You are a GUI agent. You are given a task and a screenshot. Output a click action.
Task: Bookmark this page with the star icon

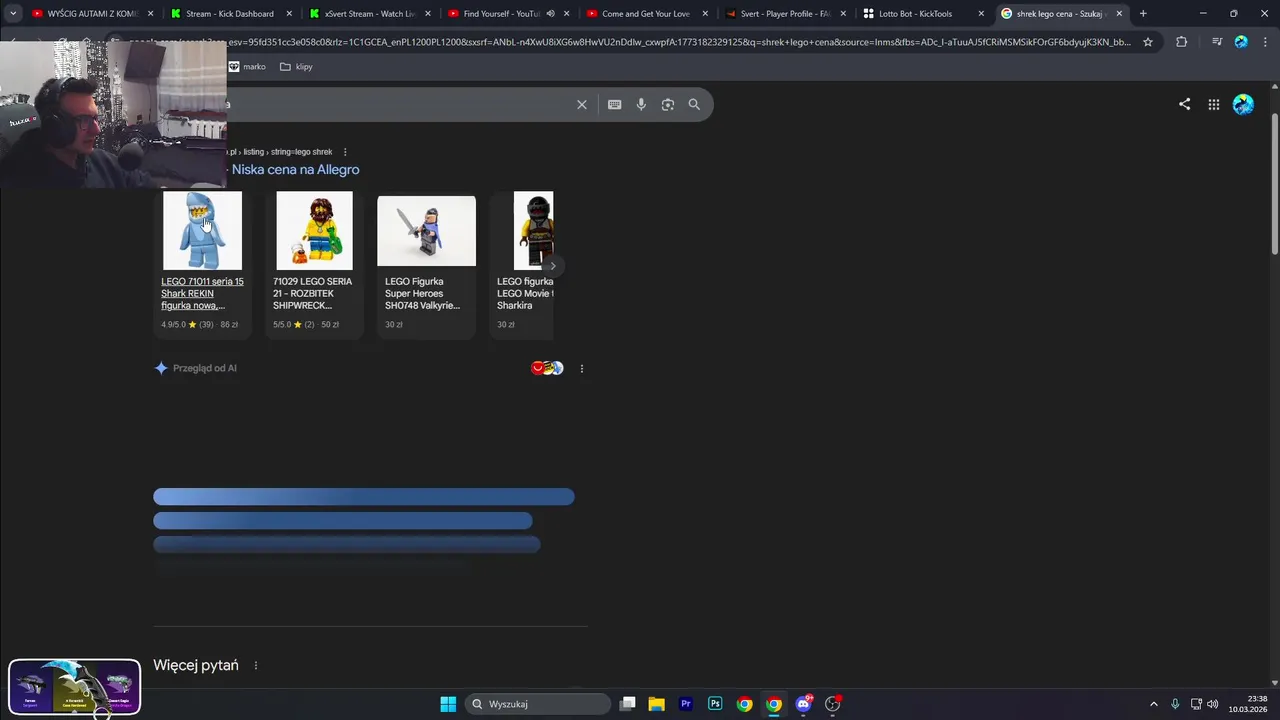(1148, 42)
